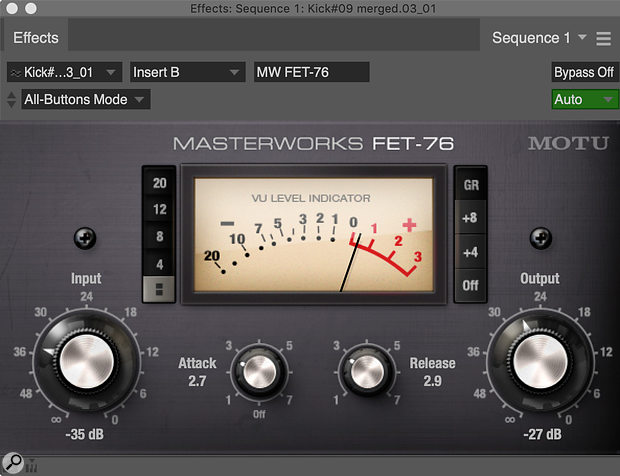Screen dimensions: 620x476
Task: Open the Sequence 1 dropdown
Action: pos(539,38)
